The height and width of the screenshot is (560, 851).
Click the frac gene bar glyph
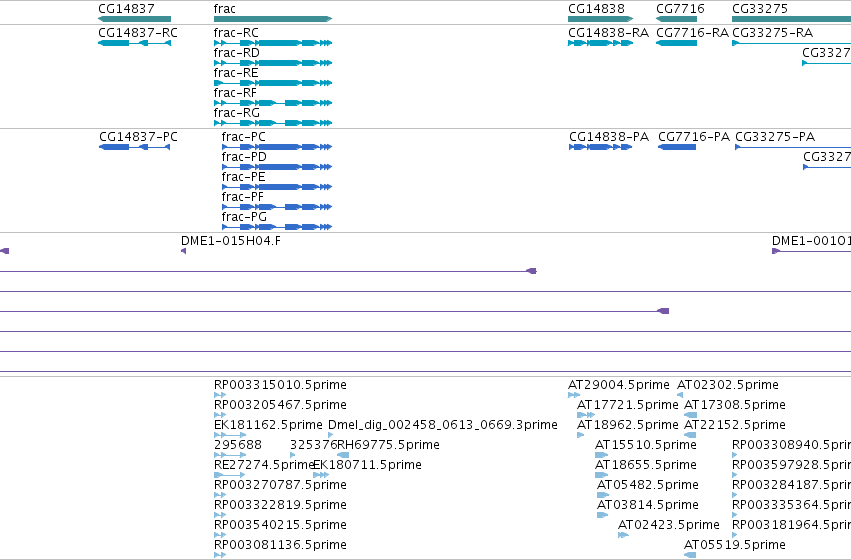click(x=273, y=19)
